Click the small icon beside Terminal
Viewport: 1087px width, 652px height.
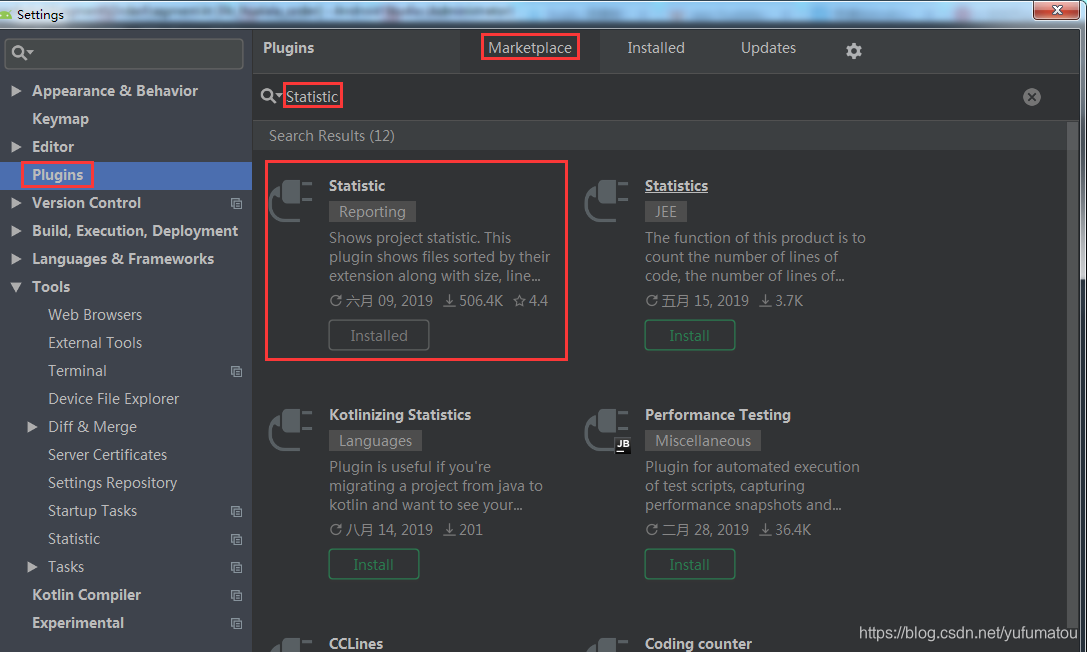(x=236, y=371)
